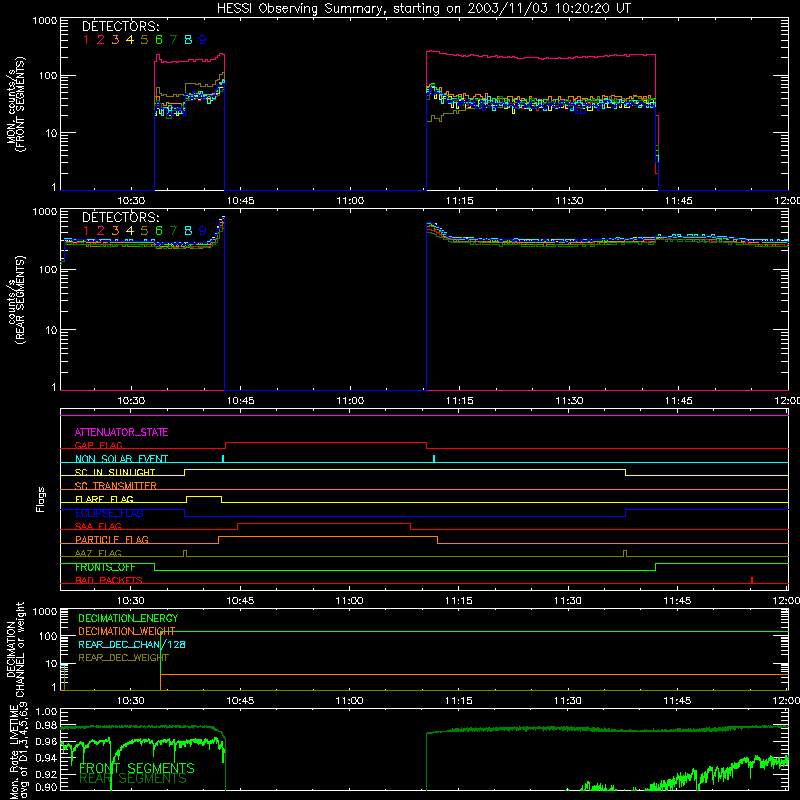Click the SC_IN_SUNLIGHT flag label
The image size is (800, 800).
click(115, 472)
